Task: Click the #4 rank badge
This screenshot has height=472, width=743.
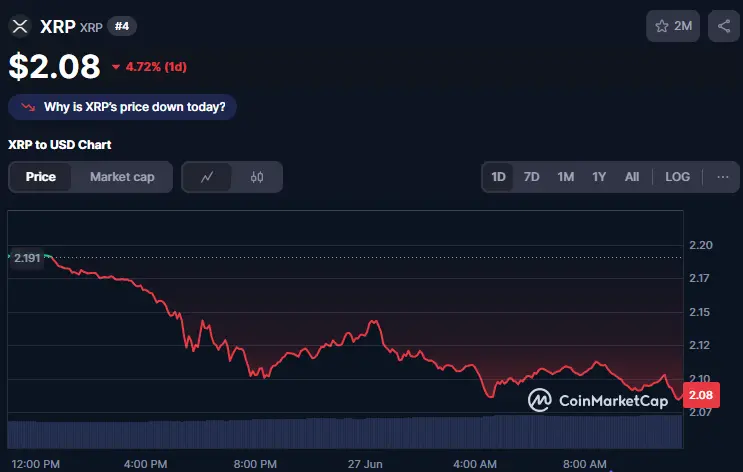Action: [x=122, y=26]
